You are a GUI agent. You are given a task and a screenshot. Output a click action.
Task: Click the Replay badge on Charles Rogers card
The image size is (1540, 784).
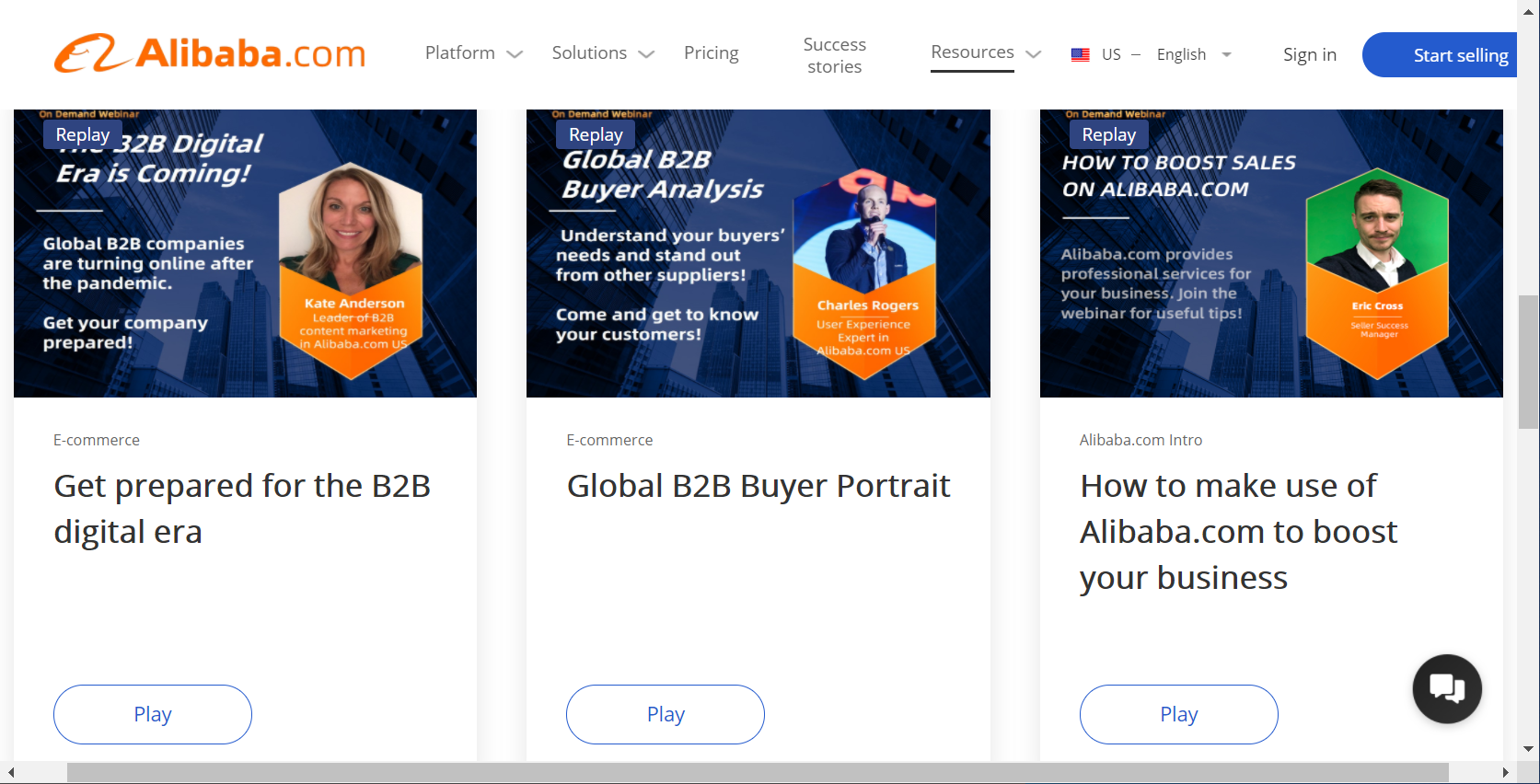pyautogui.click(x=596, y=134)
